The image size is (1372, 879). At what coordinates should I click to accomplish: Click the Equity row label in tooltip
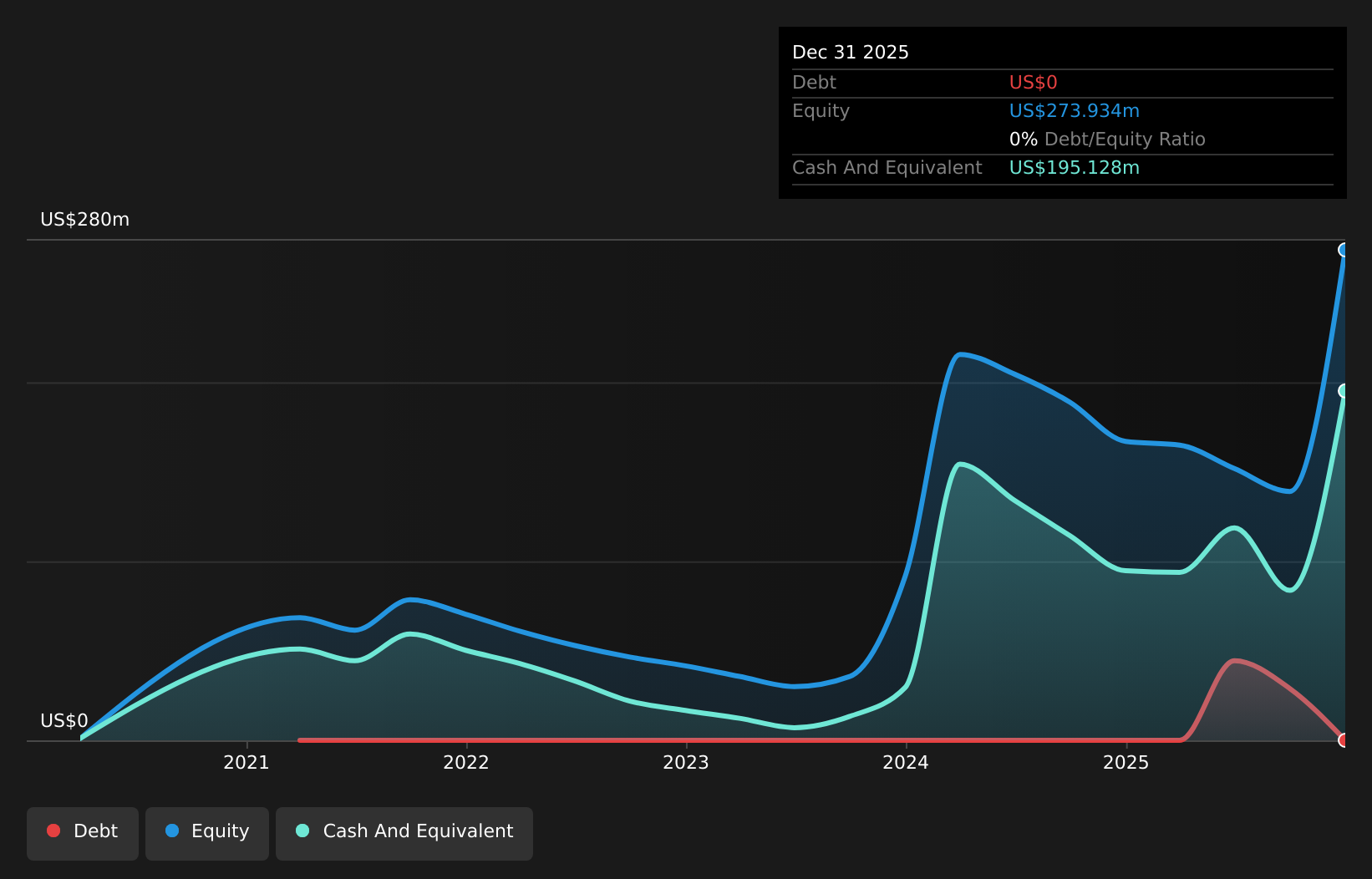click(x=821, y=111)
